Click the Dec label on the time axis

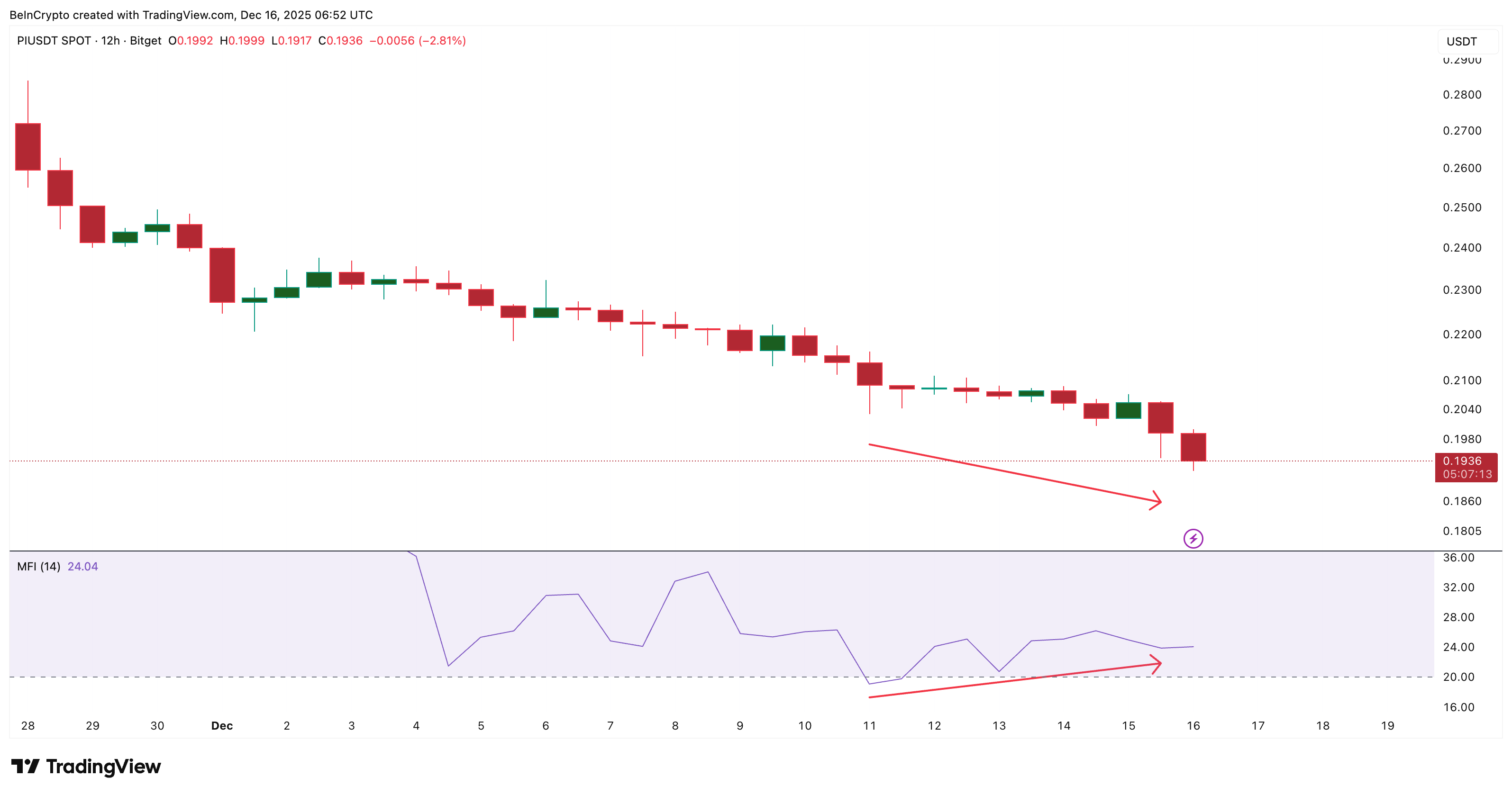click(222, 726)
